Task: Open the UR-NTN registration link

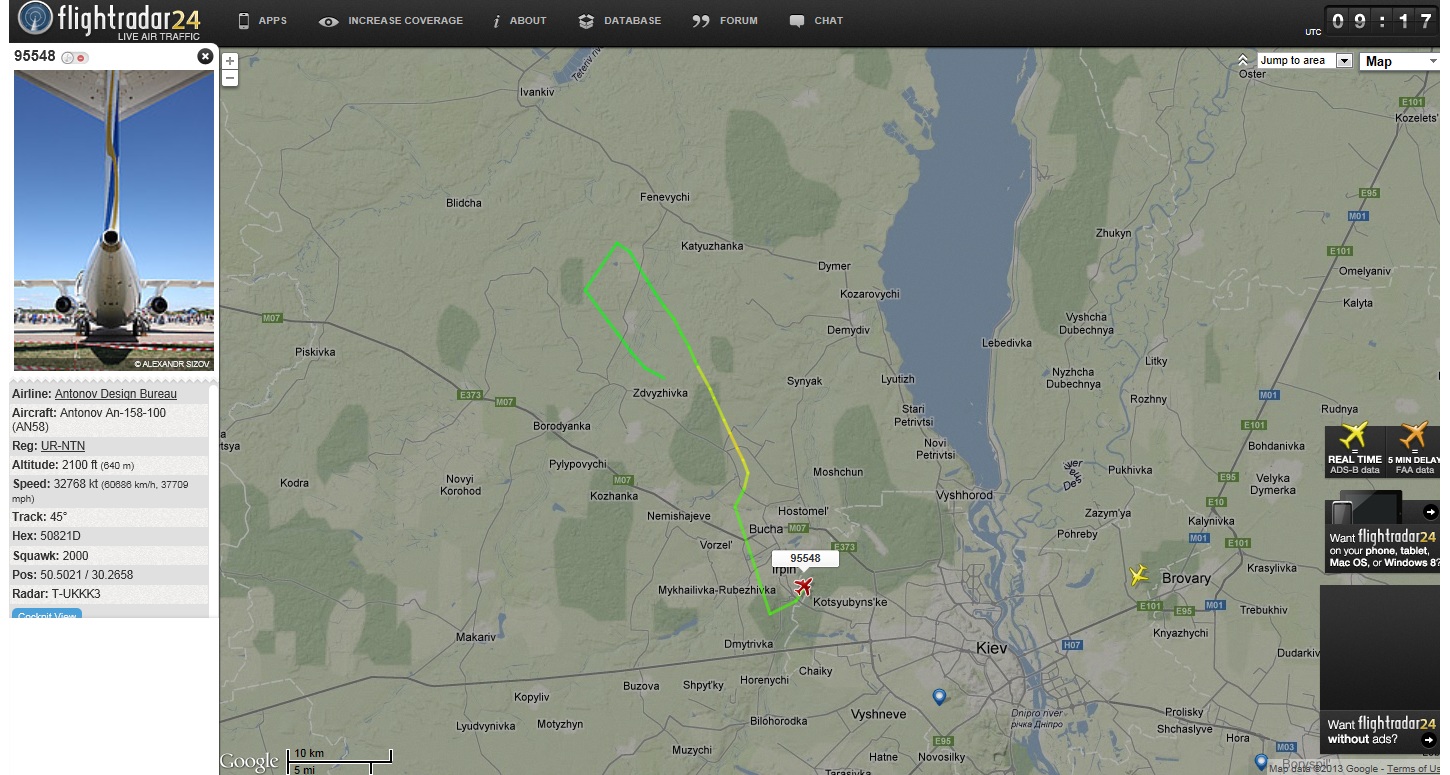Action: click(x=63, y=446)
